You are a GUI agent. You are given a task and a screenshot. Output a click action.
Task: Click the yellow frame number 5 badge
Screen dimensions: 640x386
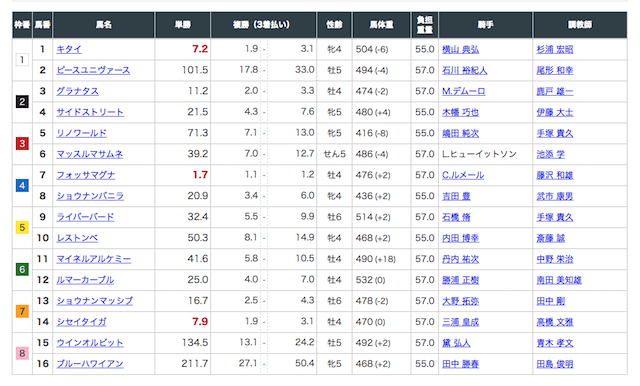pos(22,227)
